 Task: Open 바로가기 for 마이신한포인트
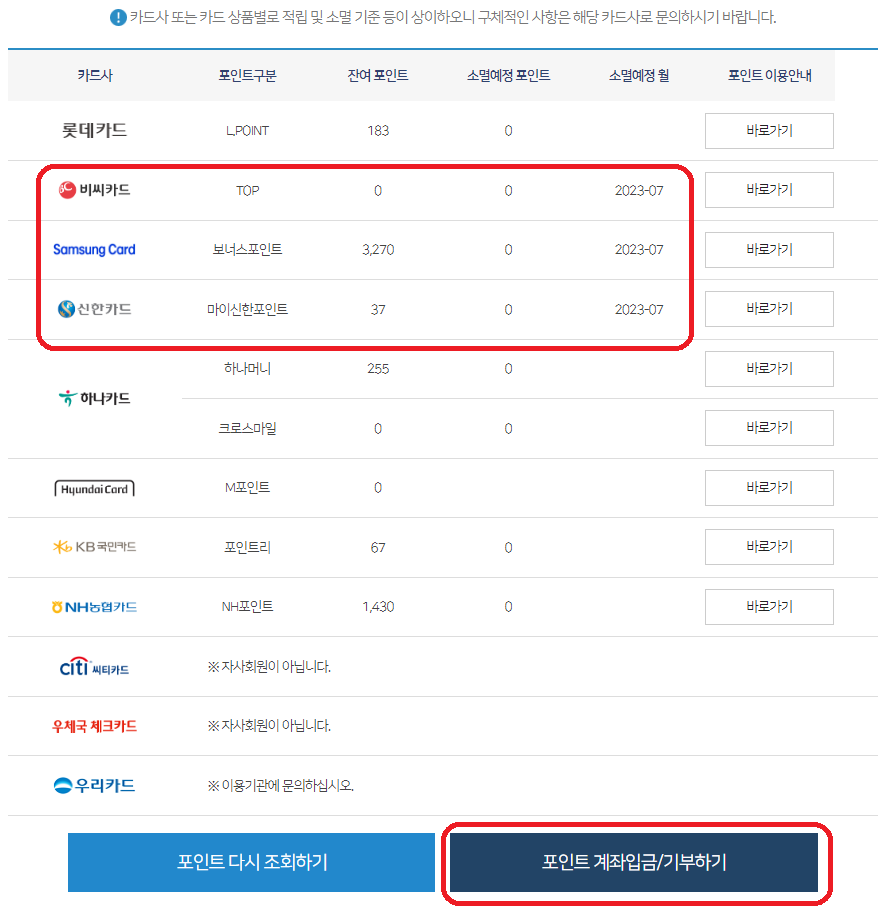point(768,308)
